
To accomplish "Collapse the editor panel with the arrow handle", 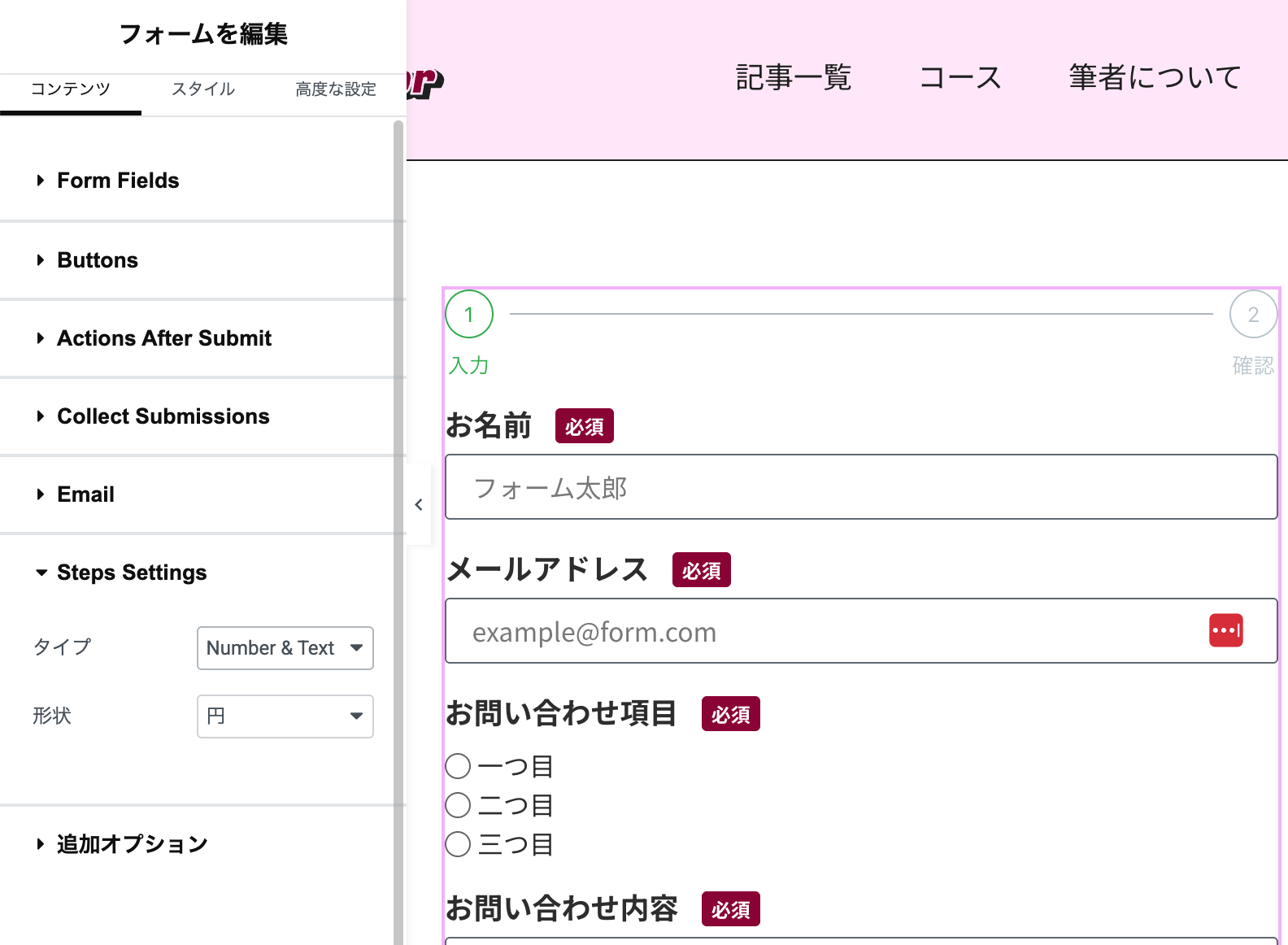I will [419, 505].
